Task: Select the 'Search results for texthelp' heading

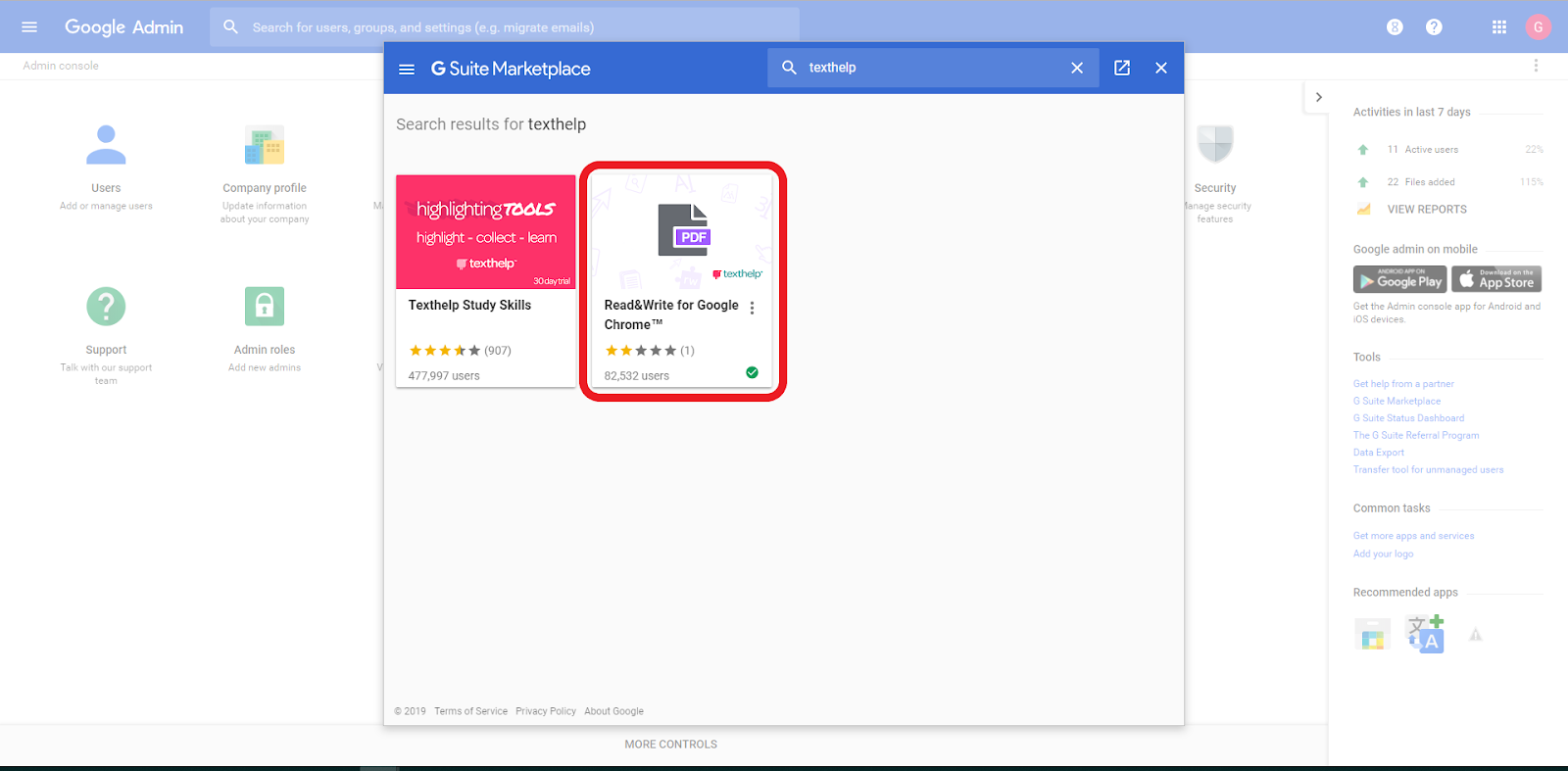Action: [x=491, y=124]
